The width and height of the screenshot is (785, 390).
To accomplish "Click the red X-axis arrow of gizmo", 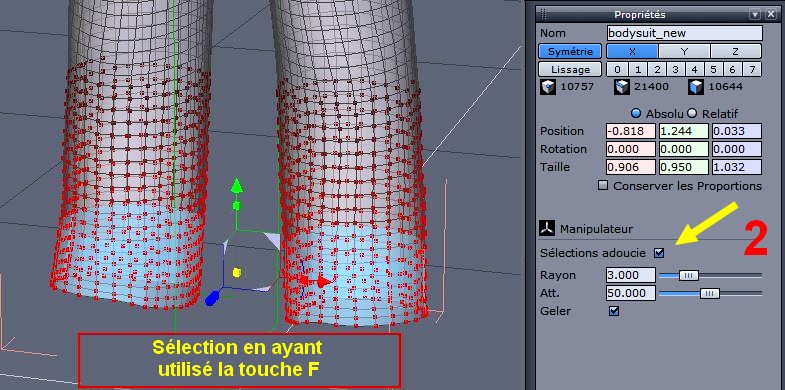I will pyautogui.click(x=323, y=282).
